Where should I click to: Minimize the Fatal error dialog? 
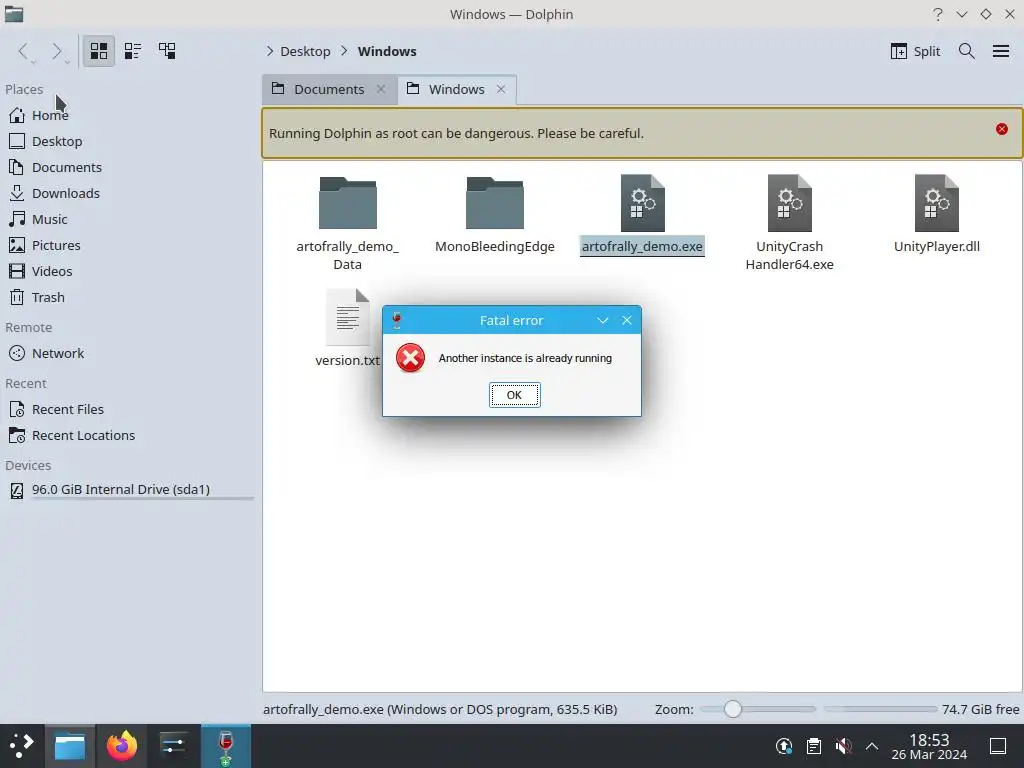point(603,321)
